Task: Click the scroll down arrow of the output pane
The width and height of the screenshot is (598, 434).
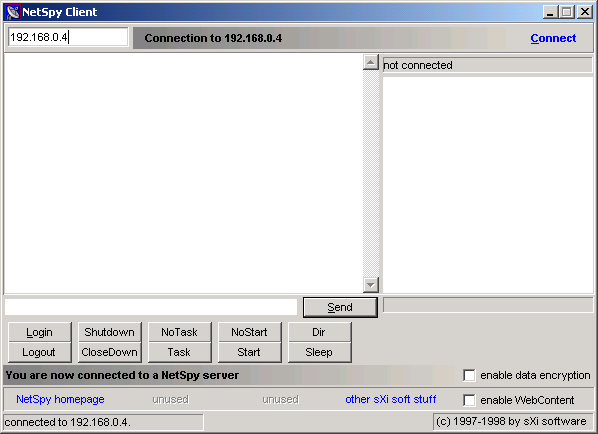Action: [371, 285]
